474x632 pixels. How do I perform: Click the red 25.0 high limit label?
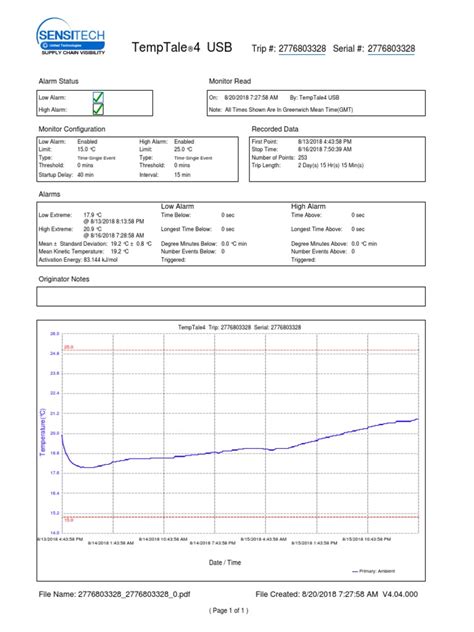pos(69,347)
